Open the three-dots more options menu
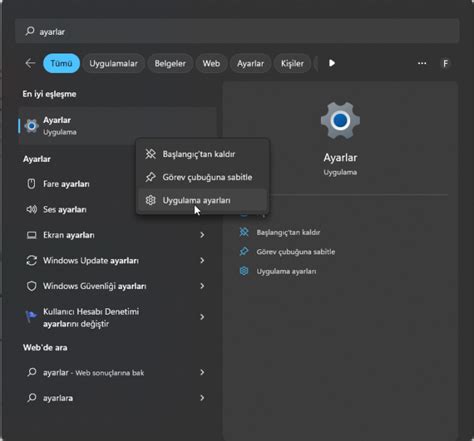The height and width of the screenshot is (441, 474). [422, 63]
